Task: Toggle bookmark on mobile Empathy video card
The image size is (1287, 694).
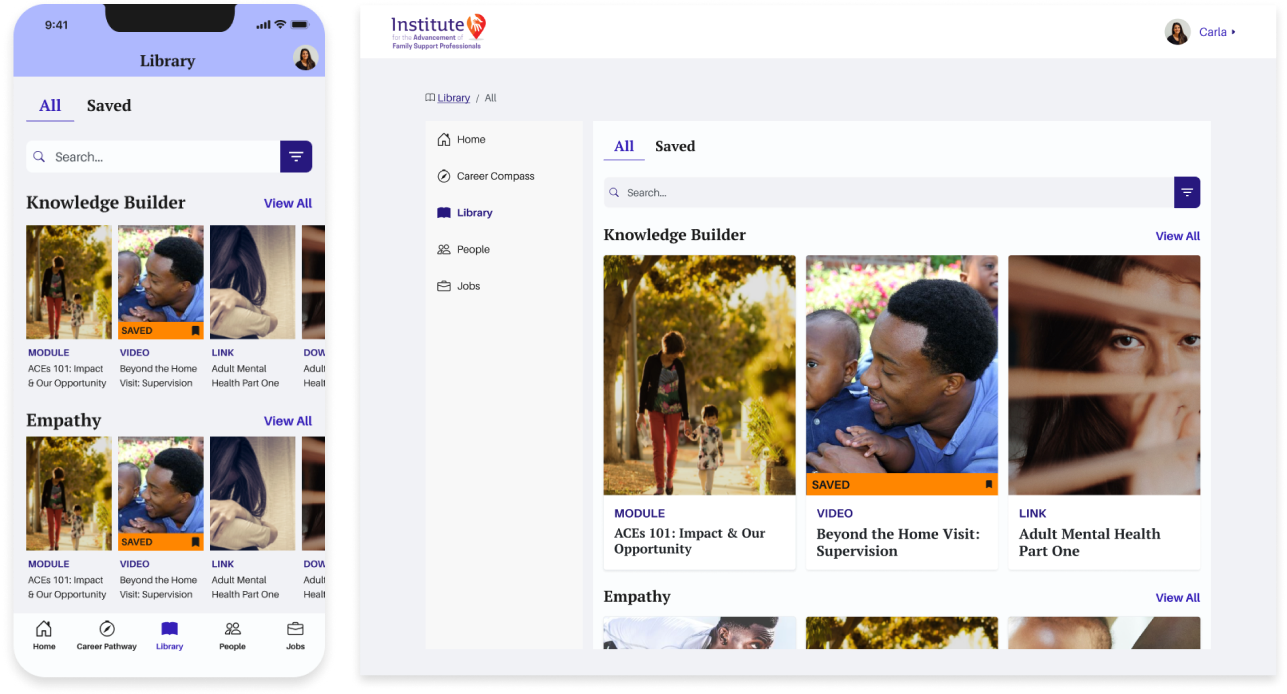Action: 195,542
